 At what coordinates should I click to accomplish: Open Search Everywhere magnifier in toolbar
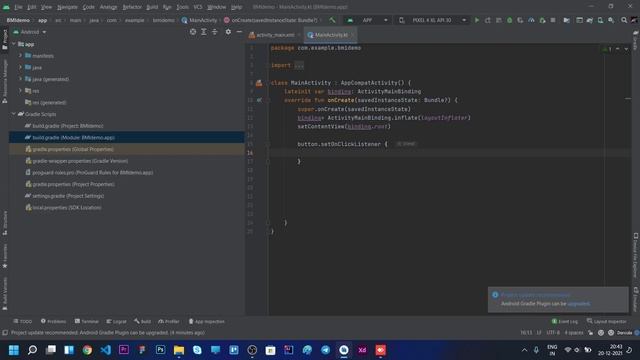pyautogui.click(x=624, y=20)
